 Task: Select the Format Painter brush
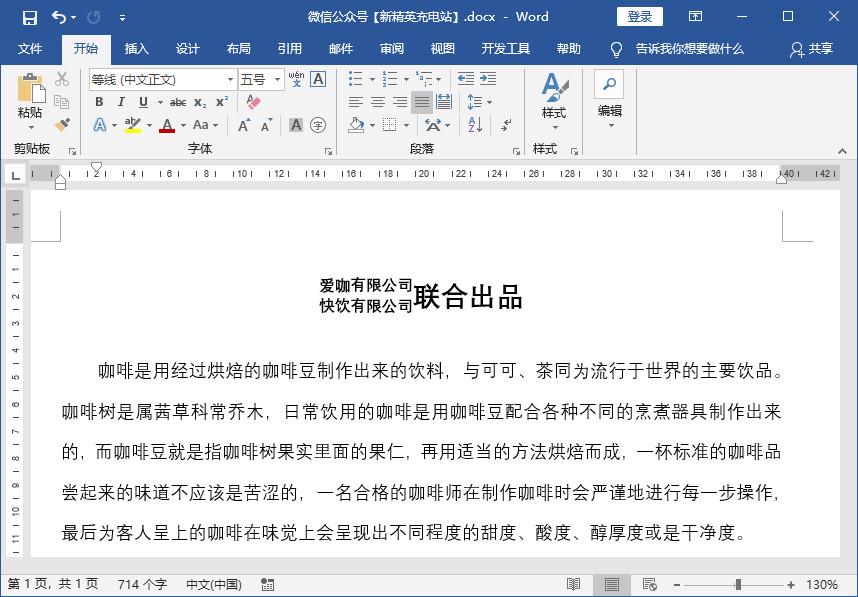pyautogui.click(x=62, y=125)
